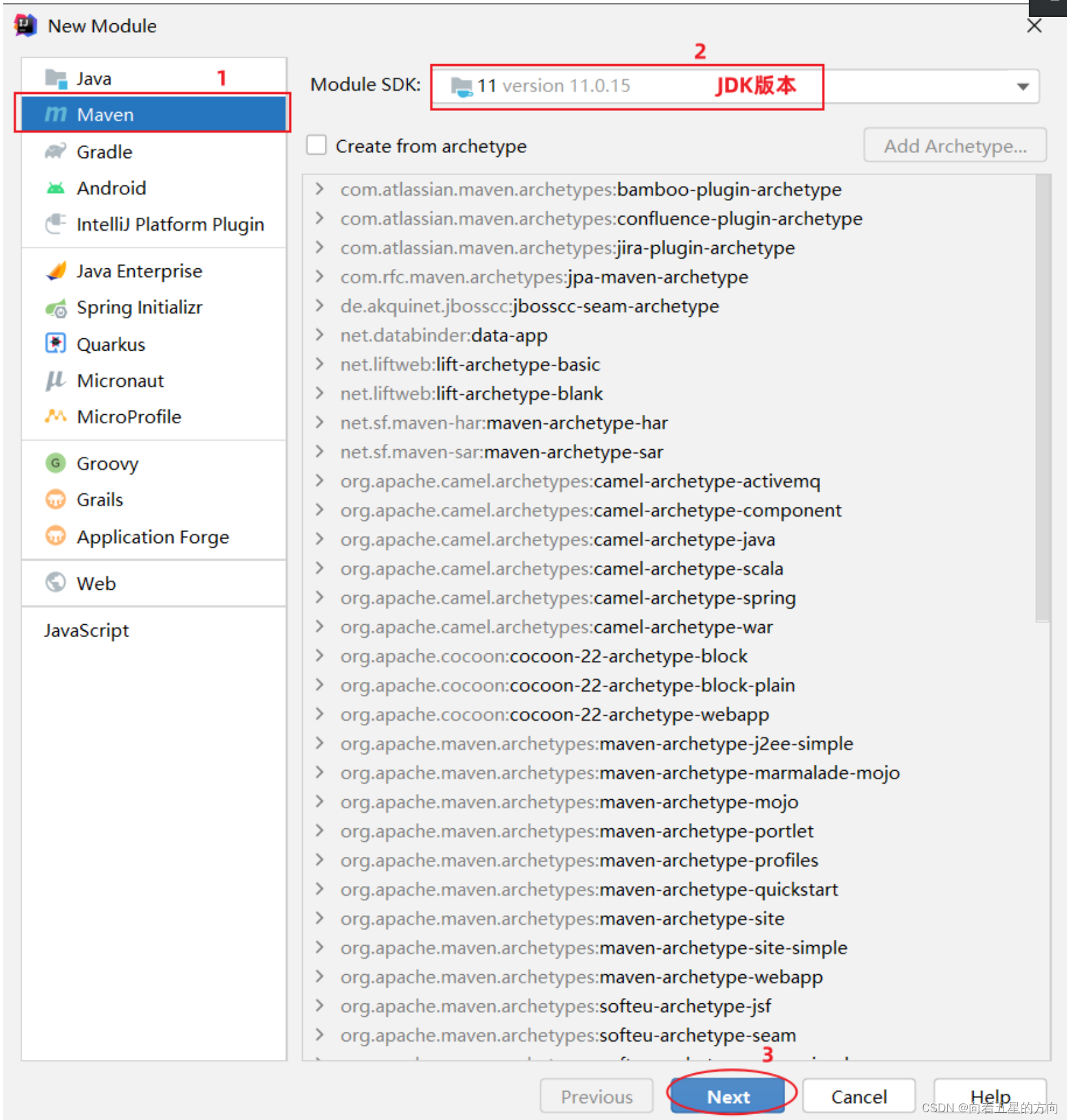Screen dimensions: 1067x1120
Task: Click the Previous button
Action: (596, 1096)
